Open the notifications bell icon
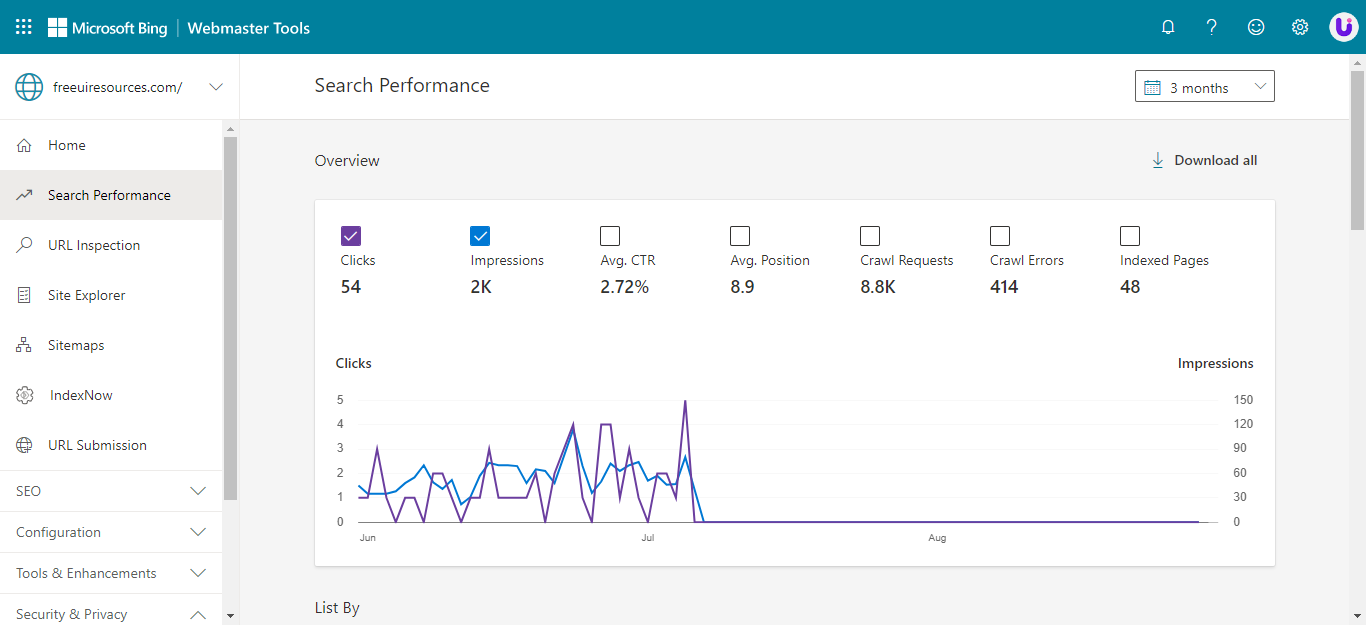1366x625 pixels. point(1167,27)
